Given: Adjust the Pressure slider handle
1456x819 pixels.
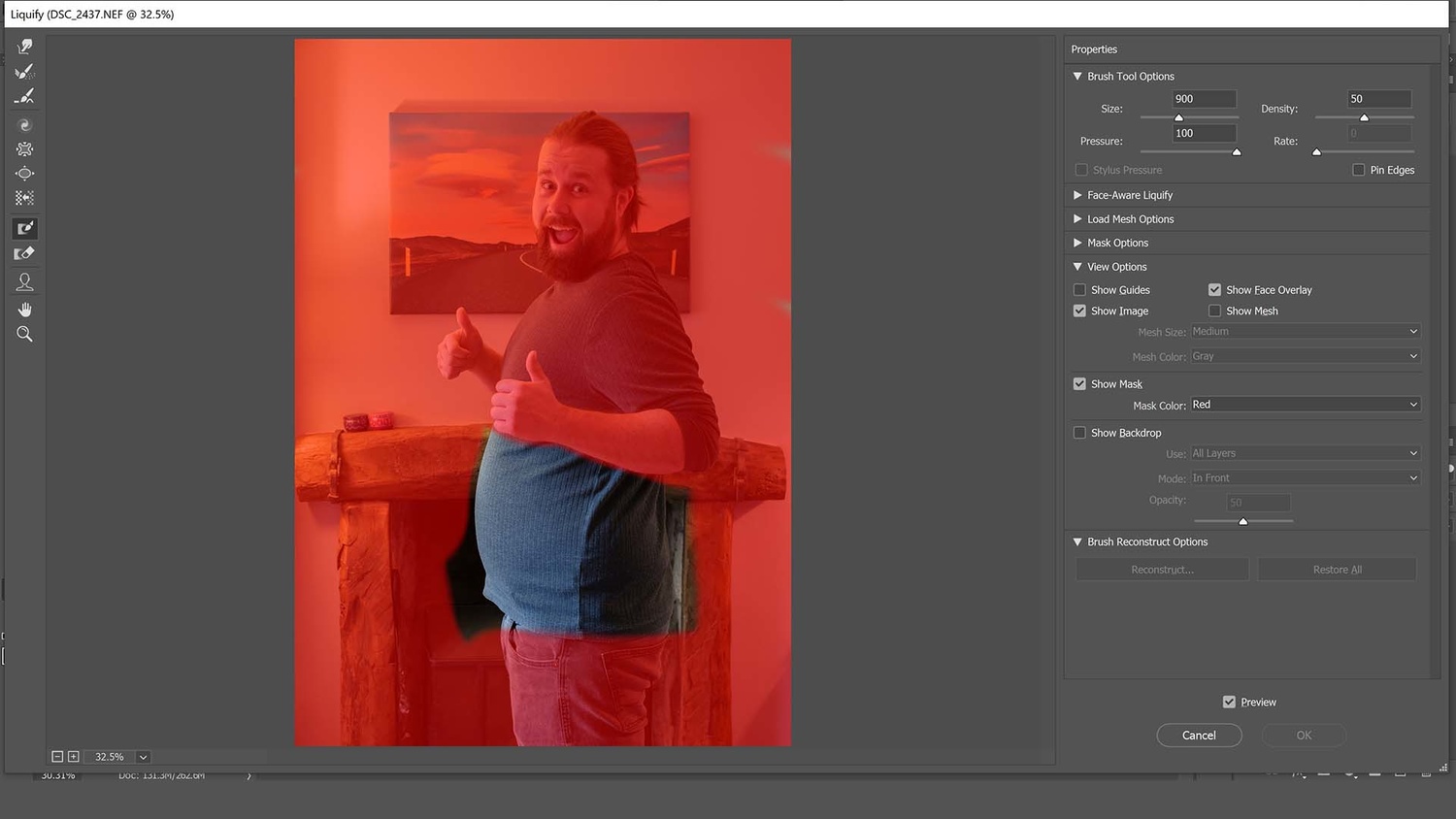Looking at the screenshot, I should click(x=1237, y=152).
